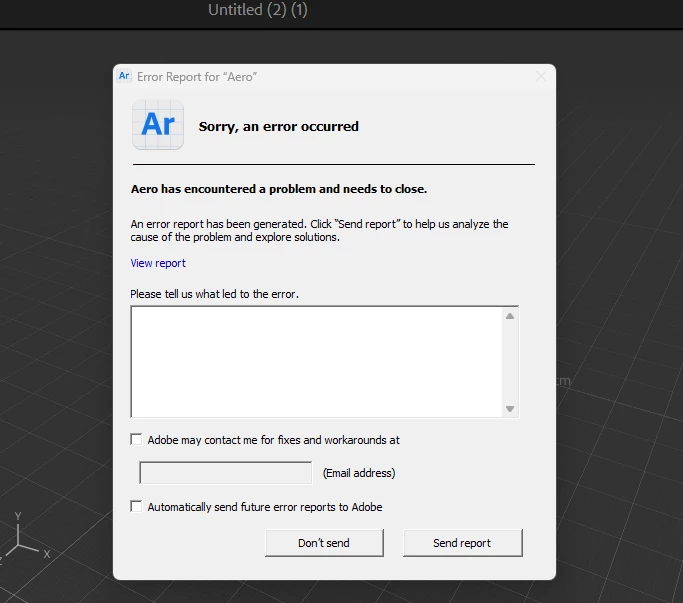Focus the Email address input field

click(x=226, y=473)
